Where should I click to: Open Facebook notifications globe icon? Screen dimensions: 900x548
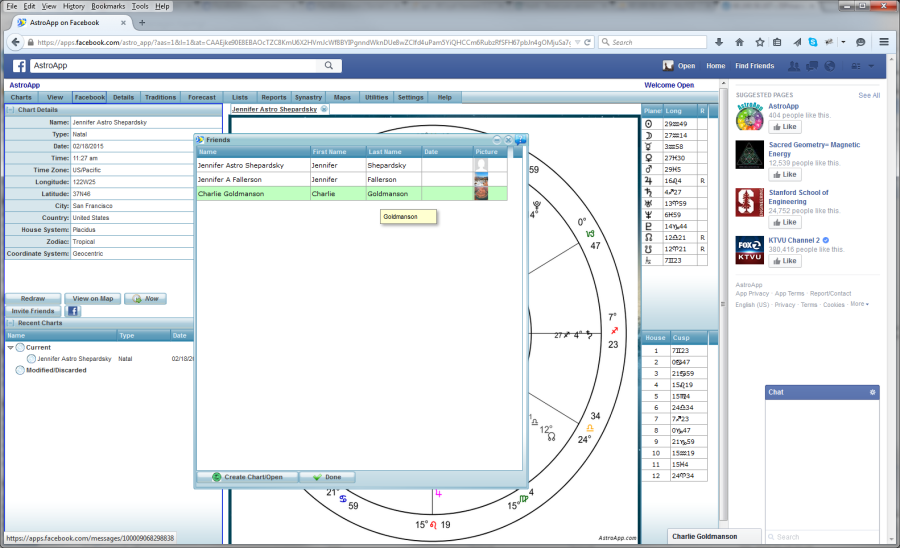point(829,66)
